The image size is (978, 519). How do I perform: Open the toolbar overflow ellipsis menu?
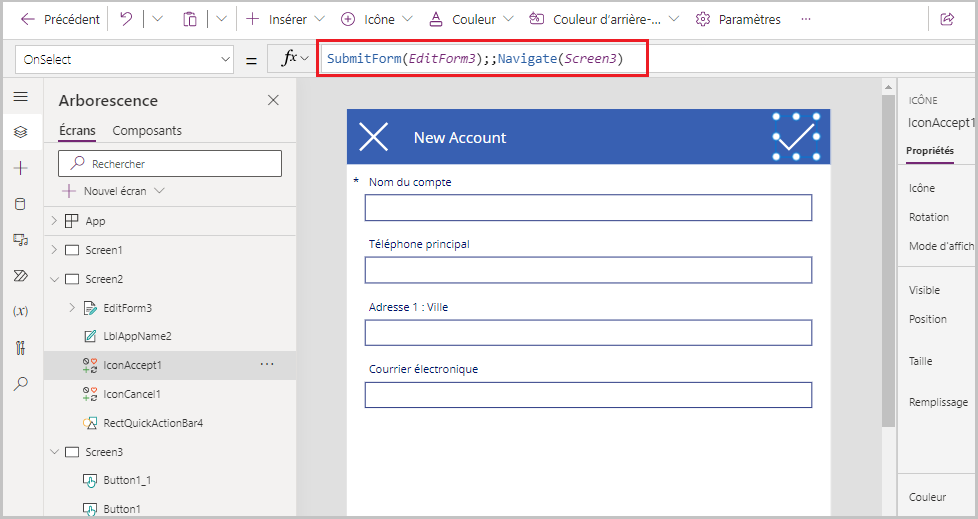click(806, 19)
